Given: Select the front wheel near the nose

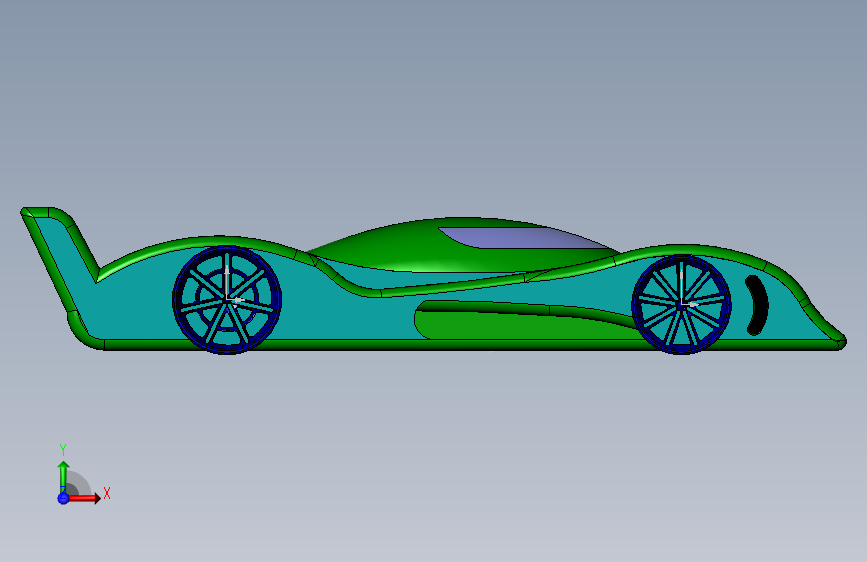Looking at the screenshot, I should pyautogui.click(x=681, y=304).
